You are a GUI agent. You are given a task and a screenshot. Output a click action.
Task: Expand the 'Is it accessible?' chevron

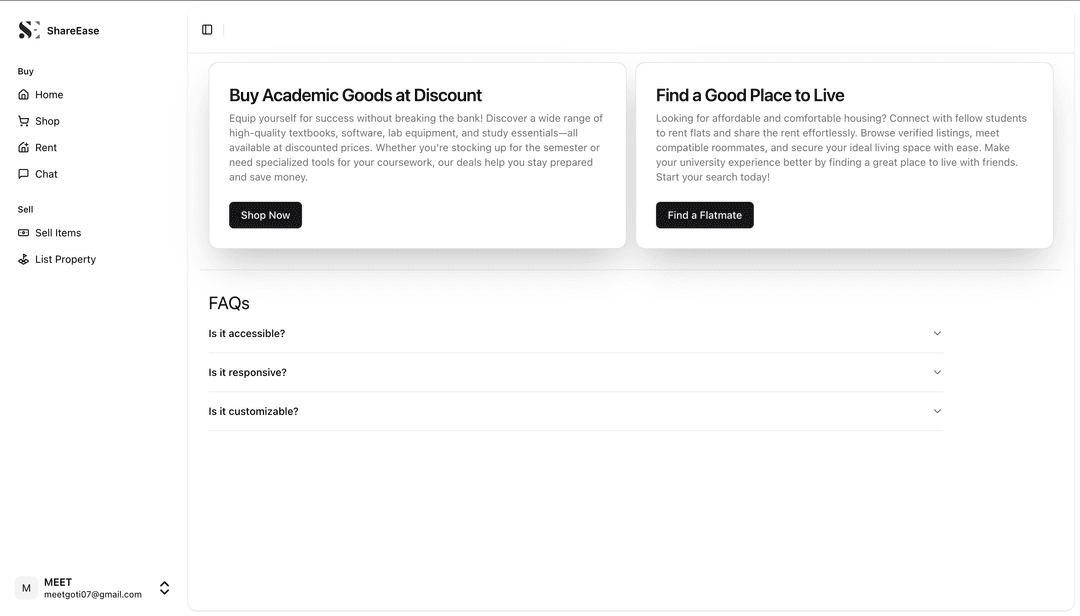click(x=937, y=333)
